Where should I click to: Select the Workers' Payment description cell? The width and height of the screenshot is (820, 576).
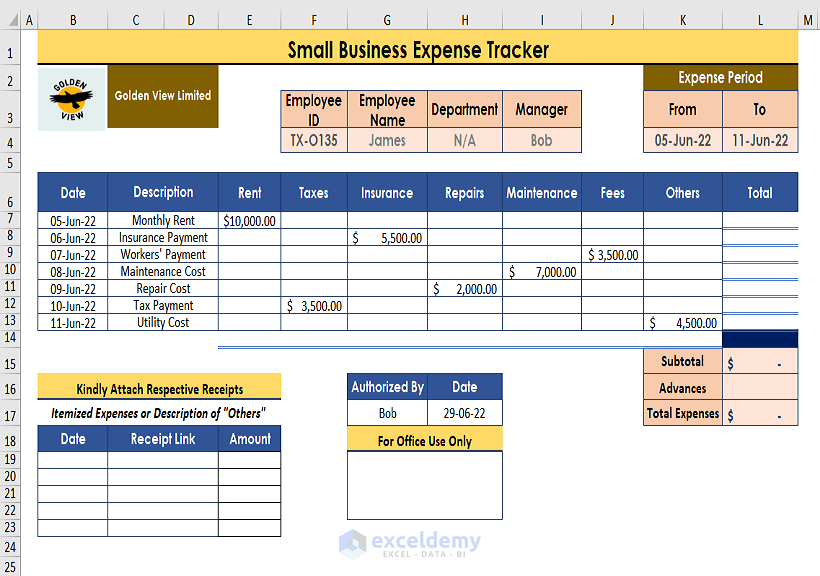pos(163,254)
